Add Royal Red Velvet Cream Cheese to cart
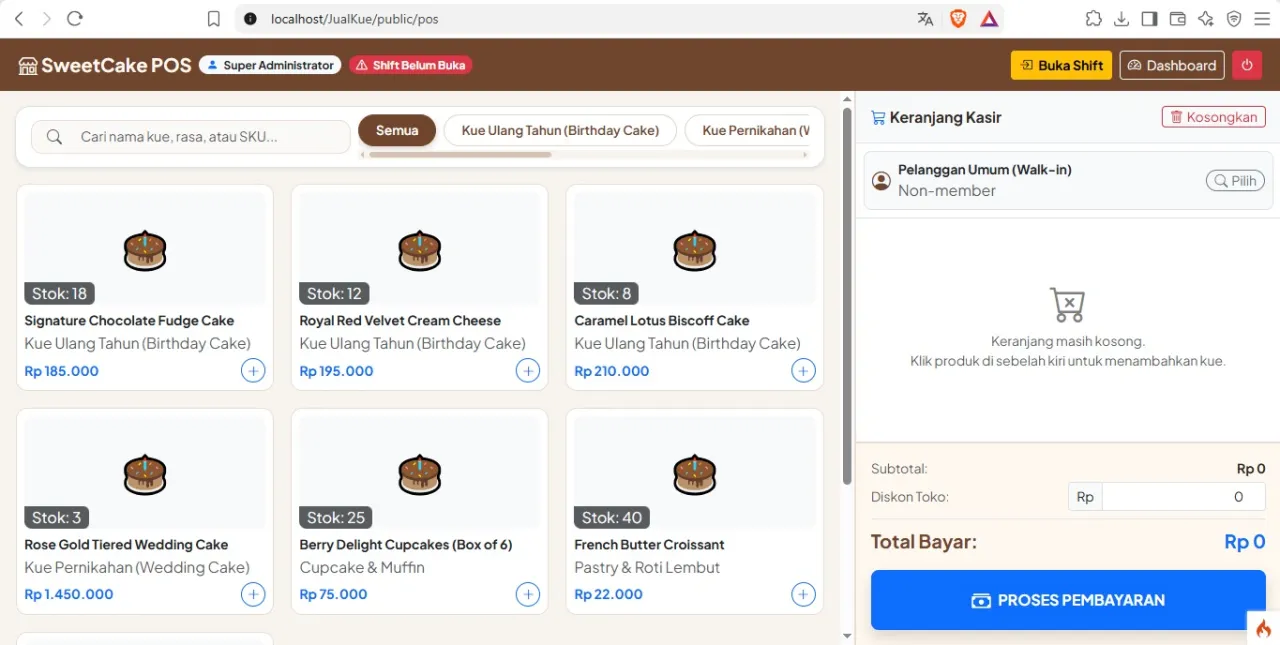This screenshot has height=645, width=1280. [527, 371]
